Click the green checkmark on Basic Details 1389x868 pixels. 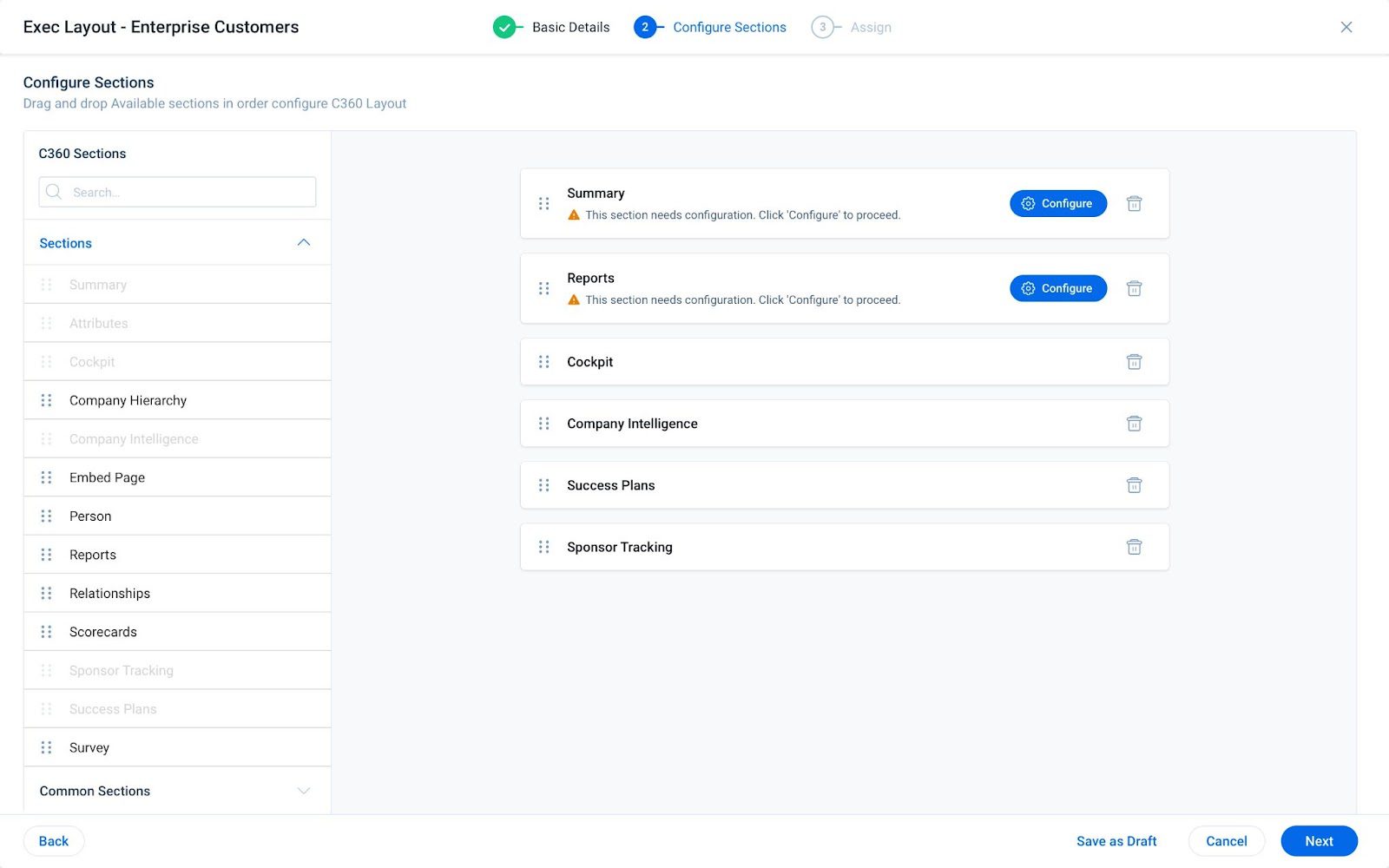(506, 27)
